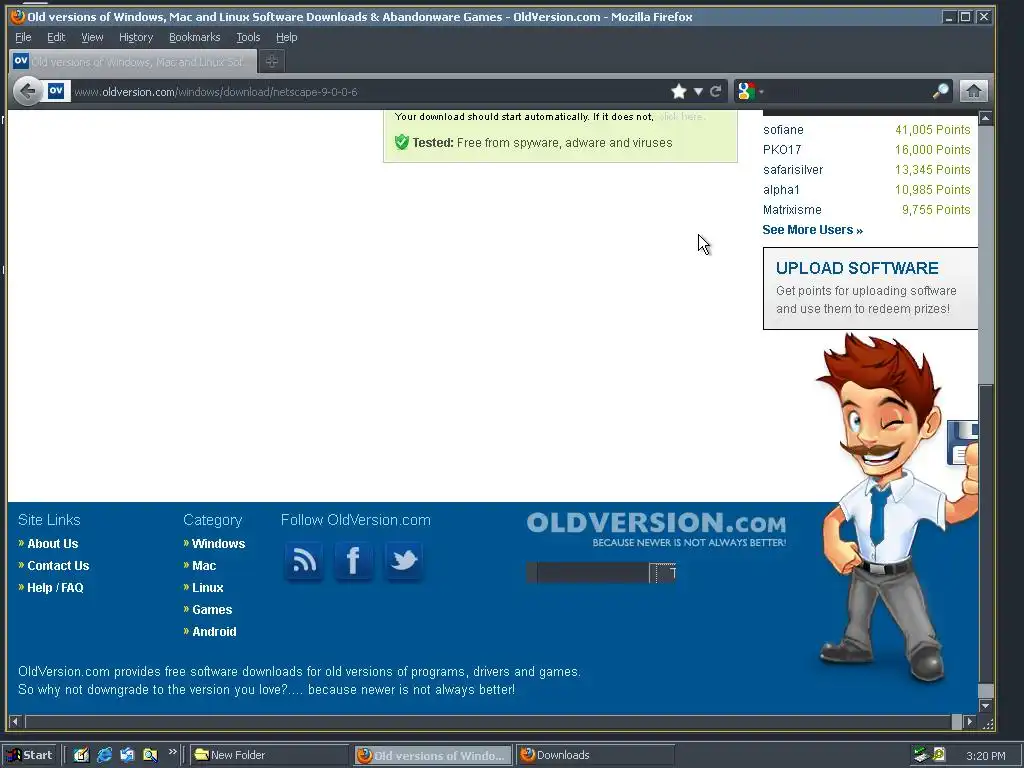1024x768 pixels.
Task: Click the 3:20 PM taskbar clock
Action: pyautogui.click(x=985, y=756)
